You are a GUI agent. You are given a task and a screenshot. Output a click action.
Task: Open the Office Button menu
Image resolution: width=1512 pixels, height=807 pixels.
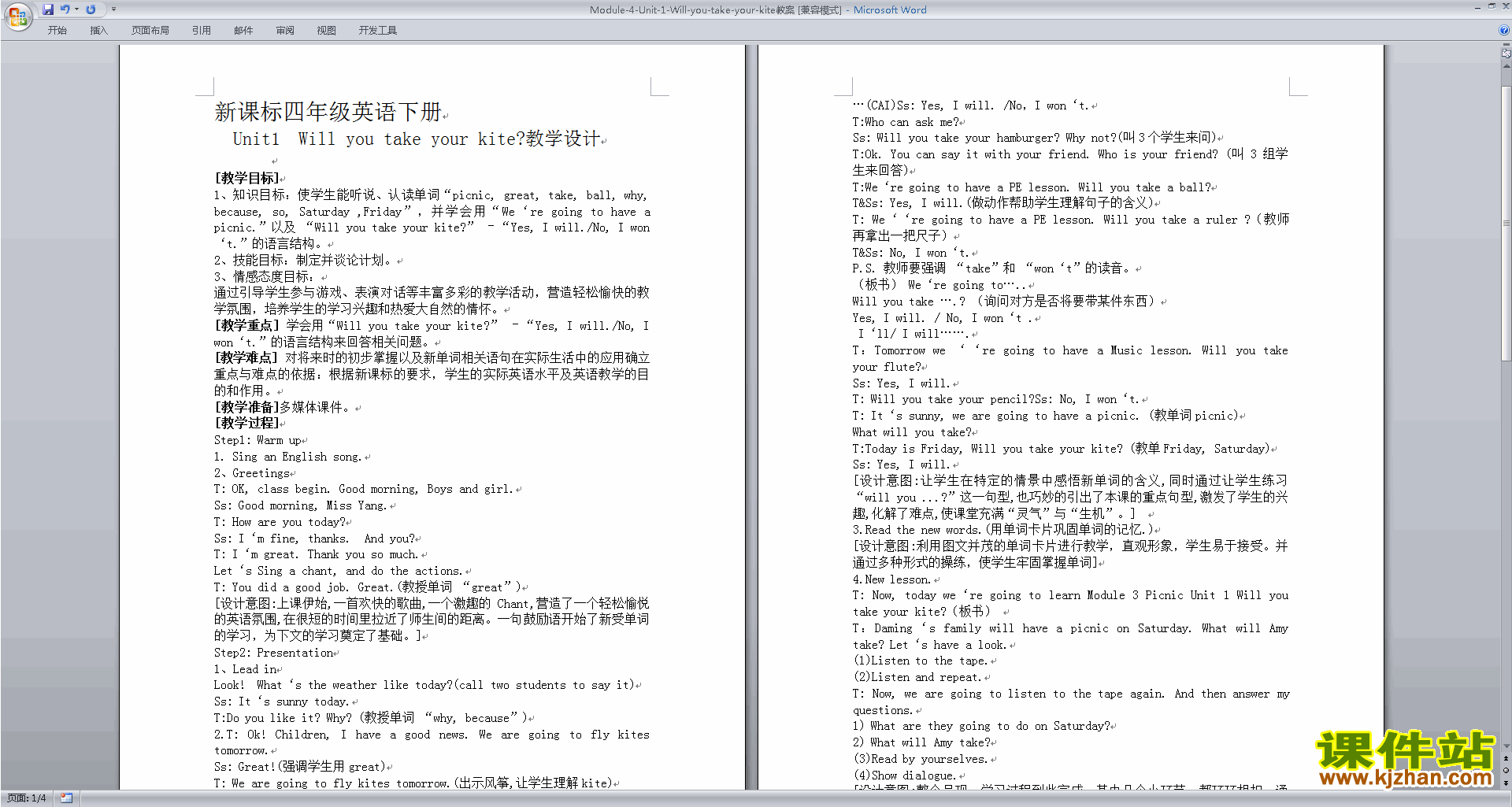pos(17,16)
